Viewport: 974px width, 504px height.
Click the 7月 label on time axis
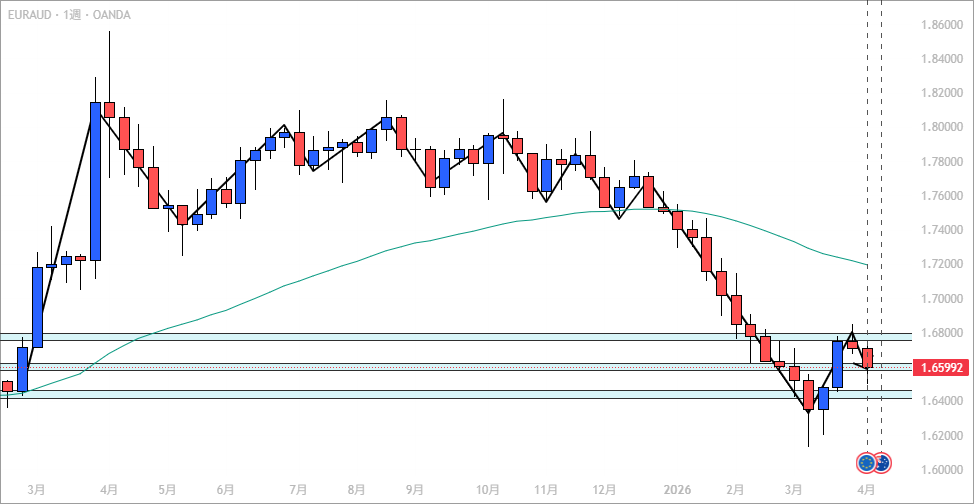click(x=298, y=490)
